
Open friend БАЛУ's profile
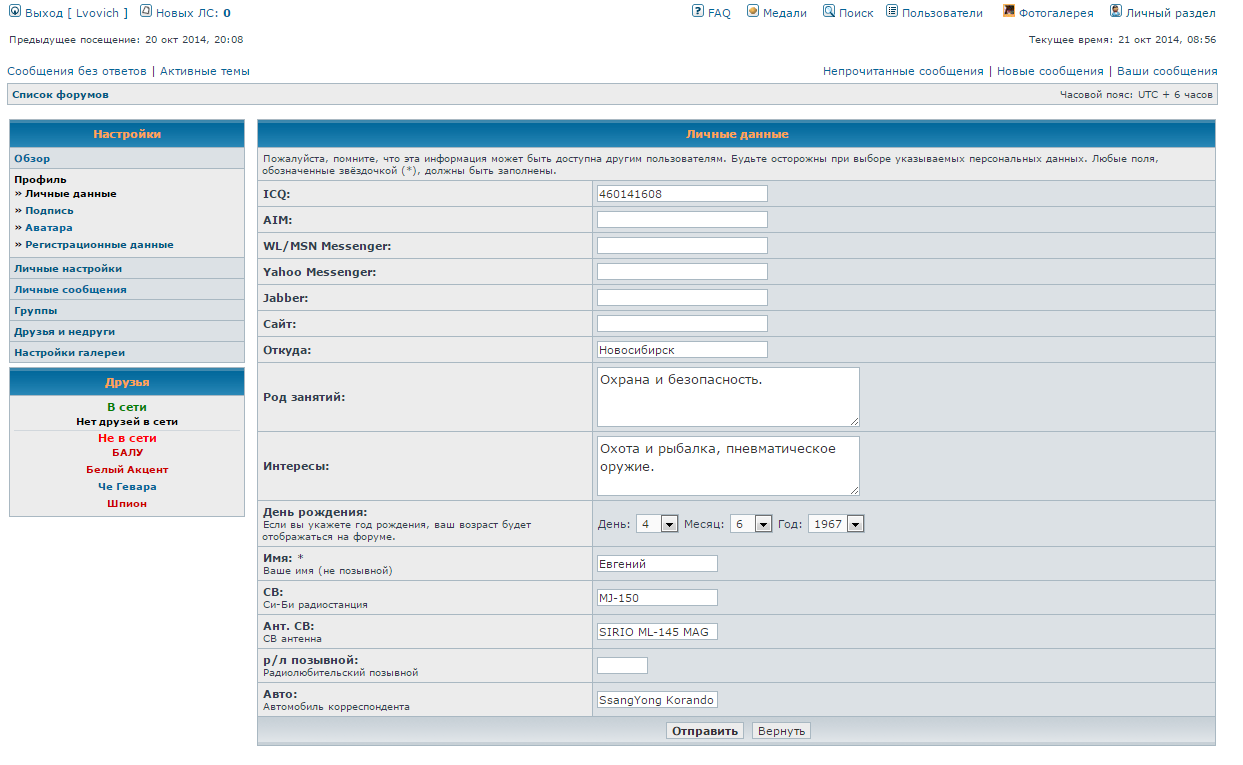click(x=127, y=453)
